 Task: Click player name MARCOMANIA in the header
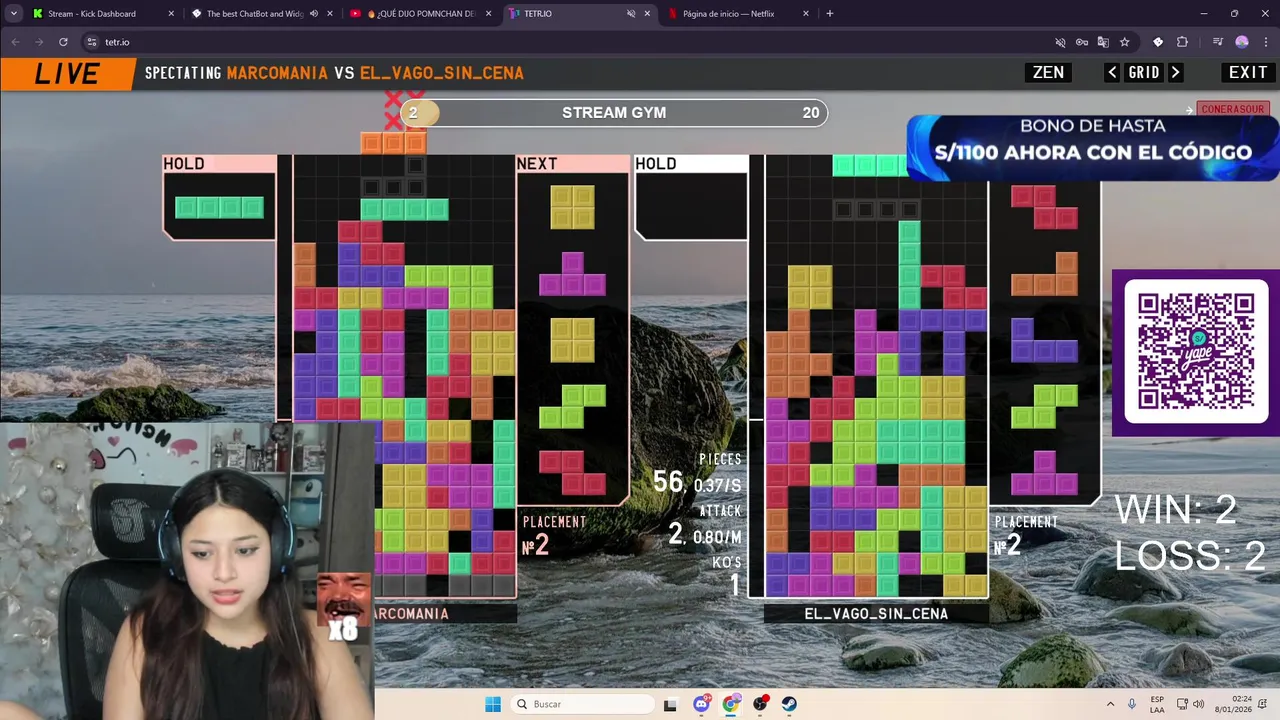pos(277,73)
